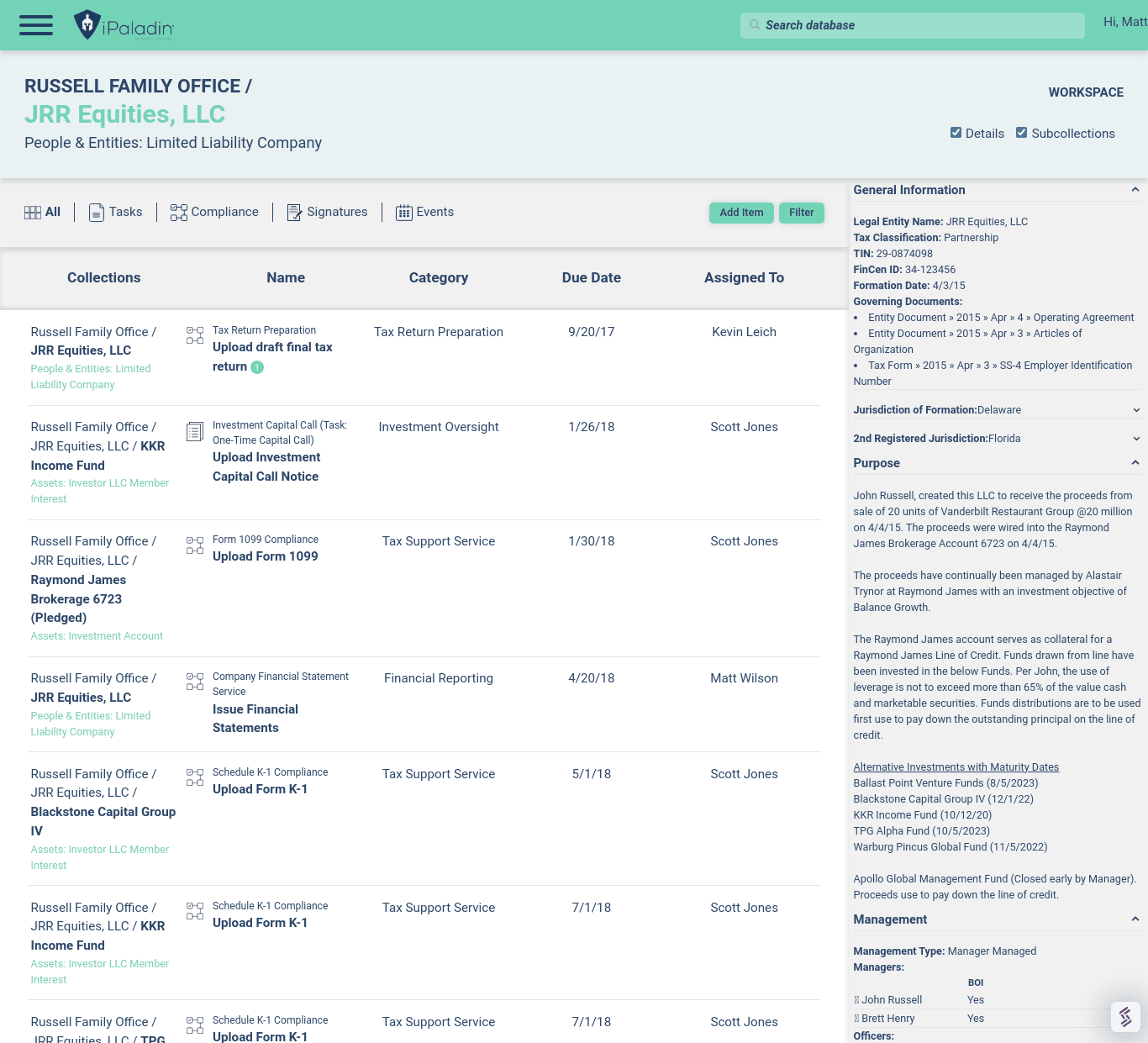
Task: Click the Name column header
Action: 286,277
